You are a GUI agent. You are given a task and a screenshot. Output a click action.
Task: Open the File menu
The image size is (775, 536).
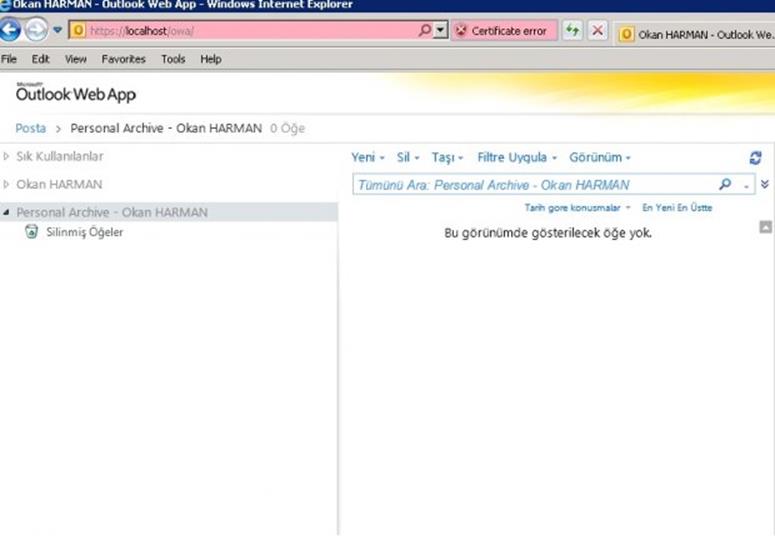tap(9, 59)
